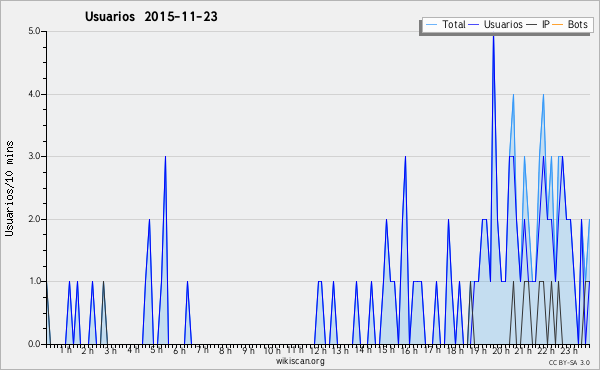Click the y-axis label 'Usuarios/10 mins'
The image size is (600, 370).
[x=9, y=188]
